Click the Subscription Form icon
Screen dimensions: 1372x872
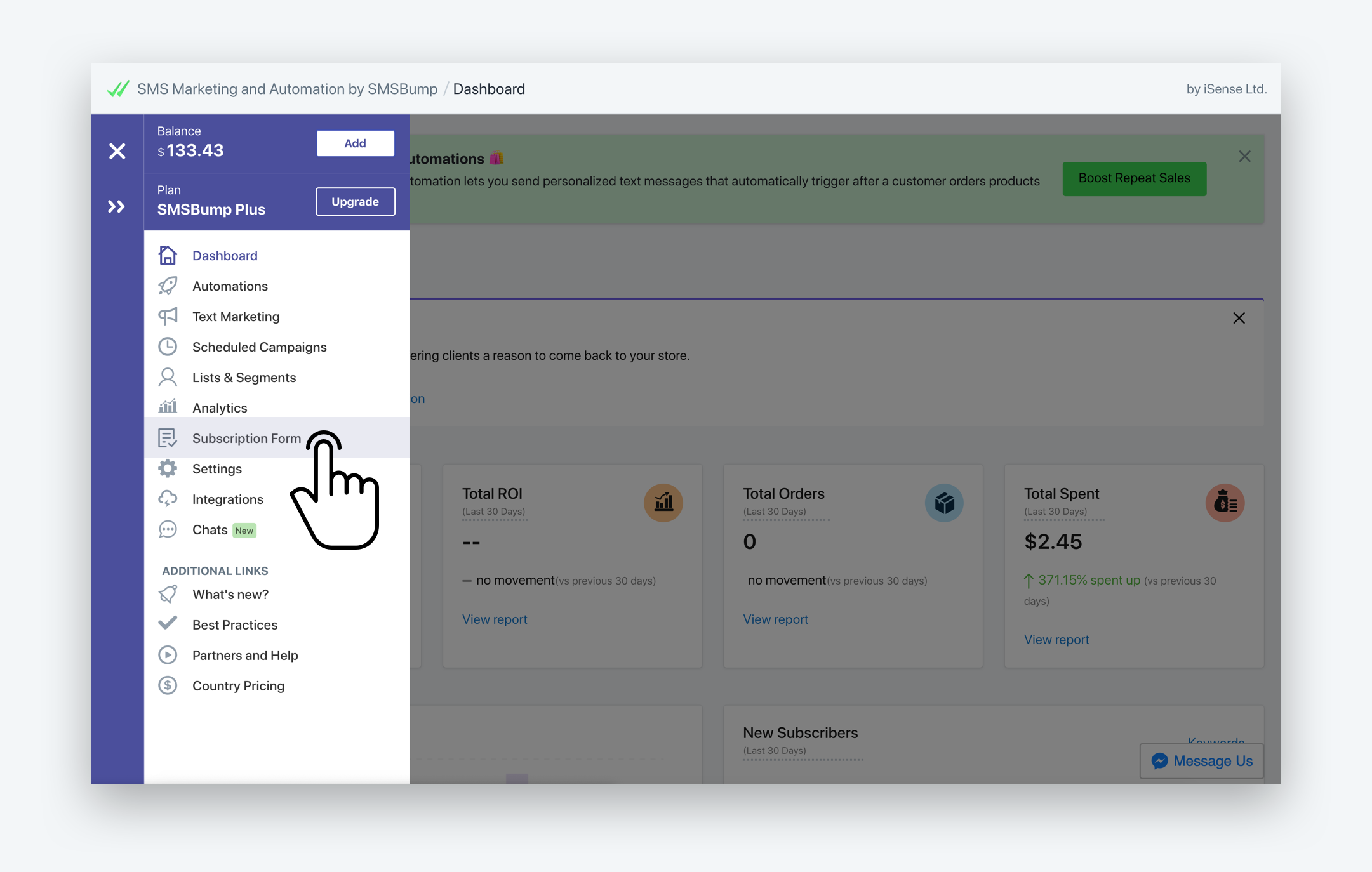[x=168, y=438]
